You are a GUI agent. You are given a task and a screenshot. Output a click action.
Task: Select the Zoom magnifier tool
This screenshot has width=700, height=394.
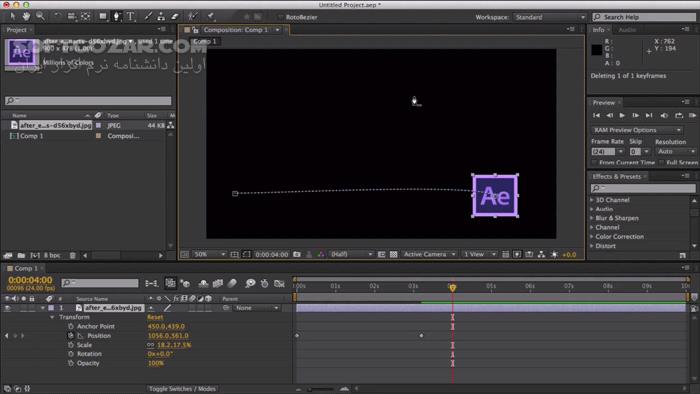40,17
